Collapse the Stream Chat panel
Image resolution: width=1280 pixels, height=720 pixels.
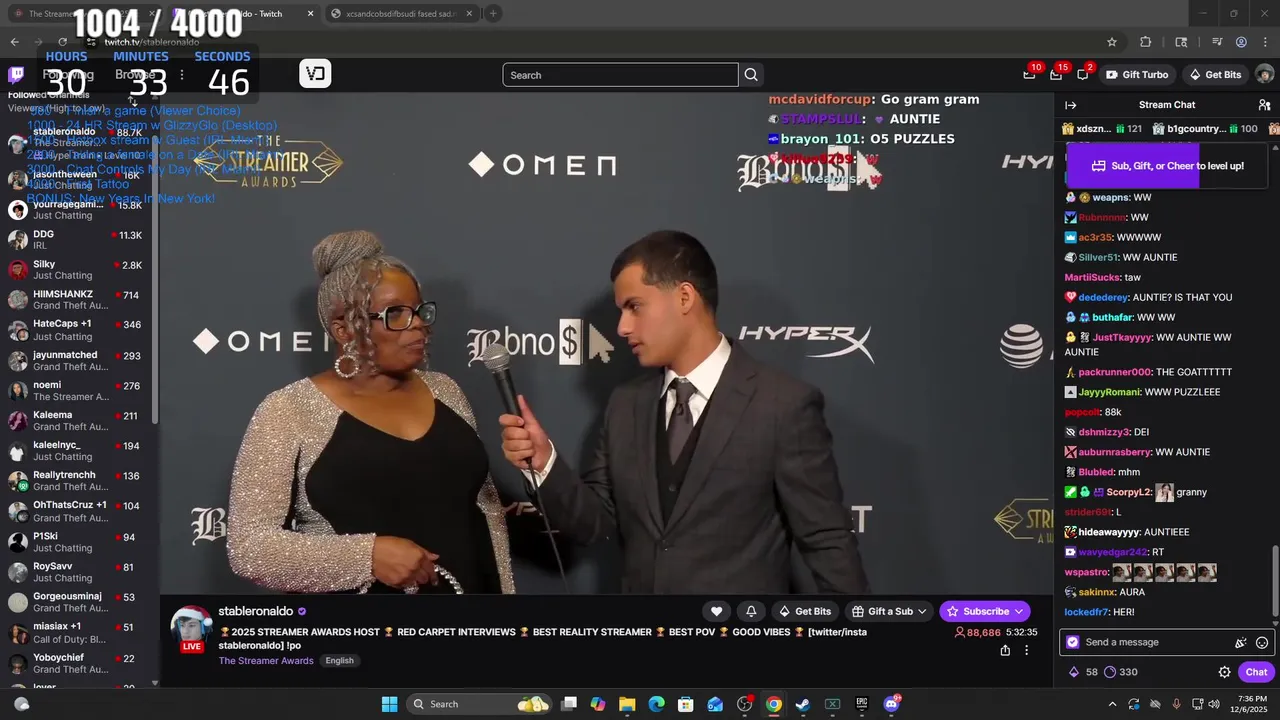(x=1070, y=105)
